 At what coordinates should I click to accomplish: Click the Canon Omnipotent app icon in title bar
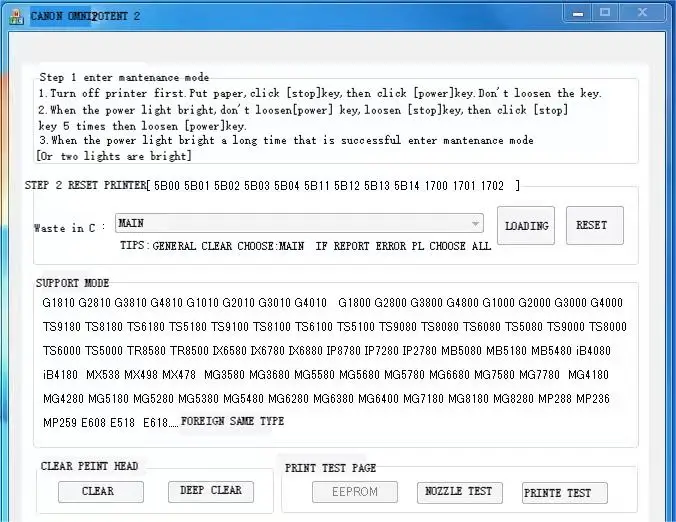pyautogui.click(x=16, y=17)
